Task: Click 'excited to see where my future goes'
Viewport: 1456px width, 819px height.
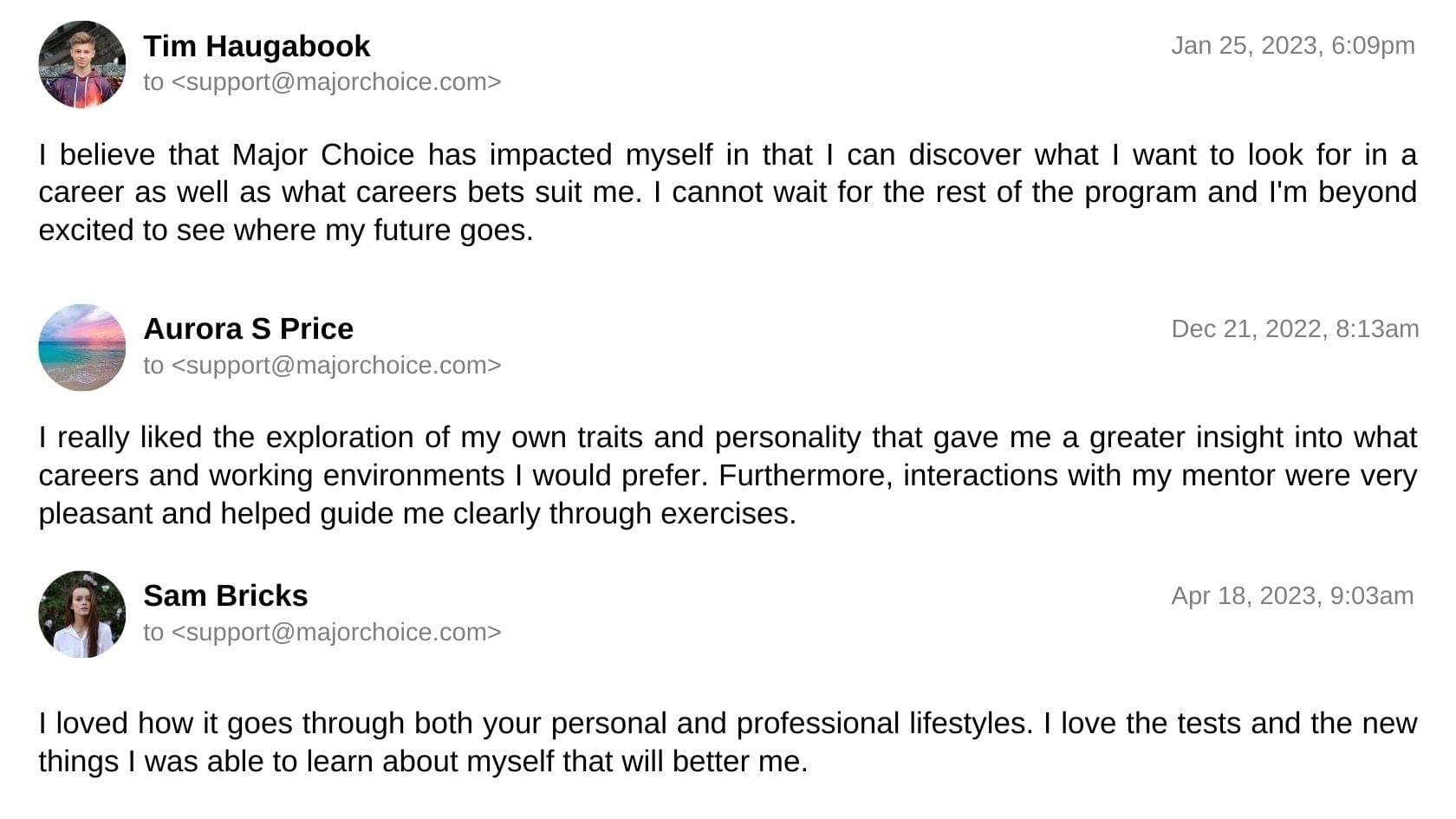Action: (285, 231)
